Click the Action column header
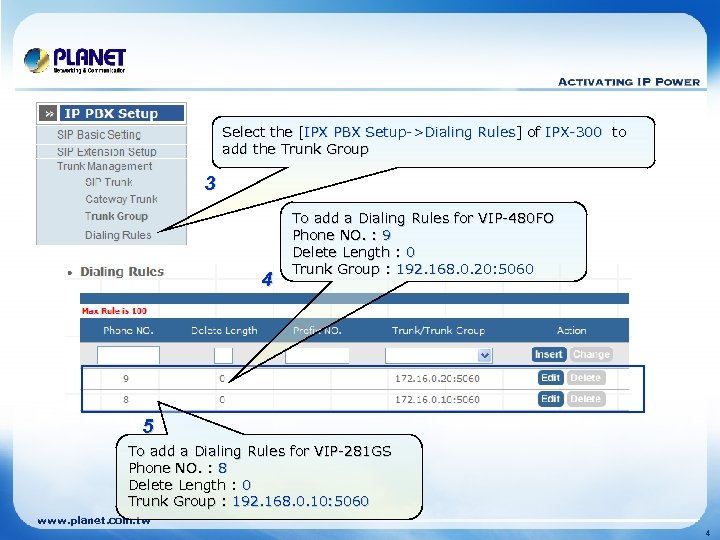This screenshot has height=540, width=720. (572, 331)
